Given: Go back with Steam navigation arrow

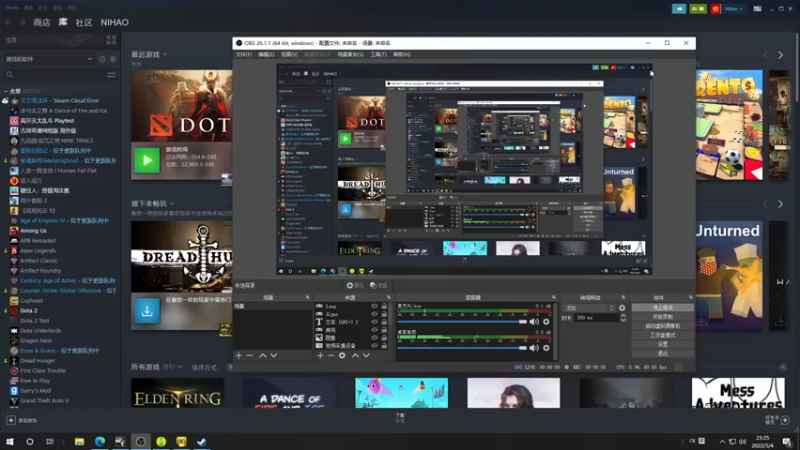Looking at the screenshot, I should [9, 22].
